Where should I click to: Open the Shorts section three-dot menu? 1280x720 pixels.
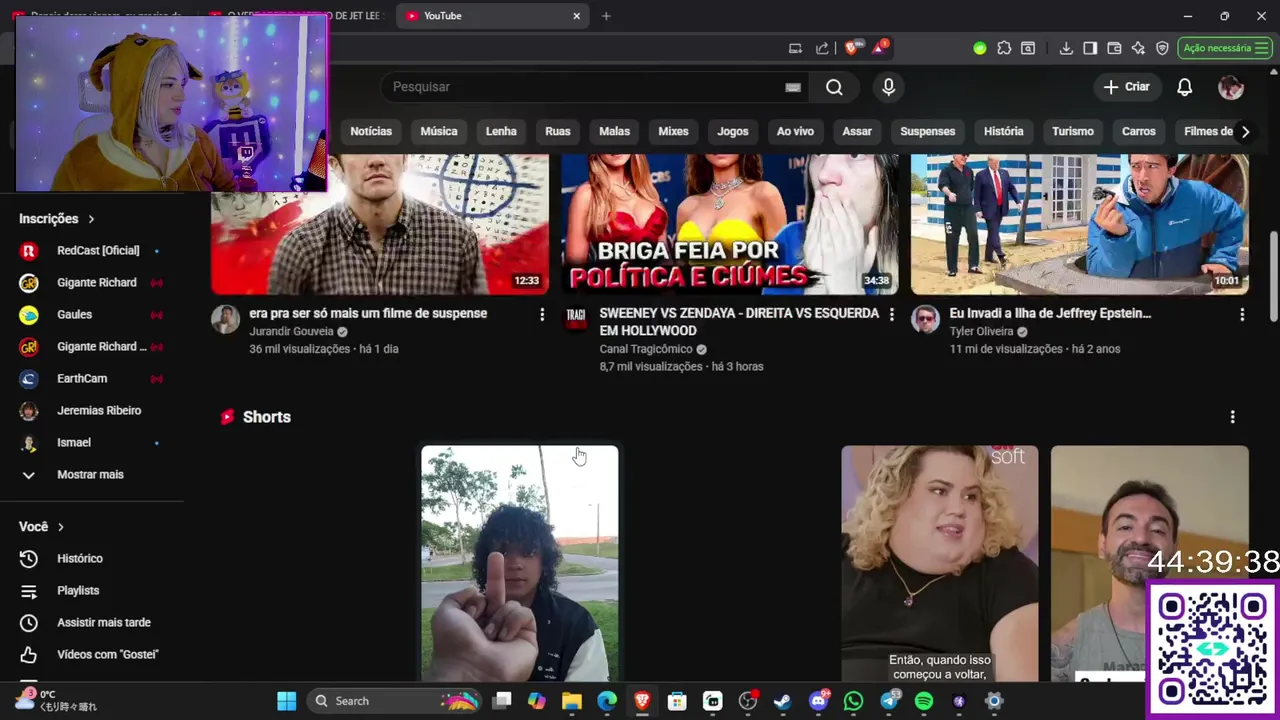[x=1232, y=417]
